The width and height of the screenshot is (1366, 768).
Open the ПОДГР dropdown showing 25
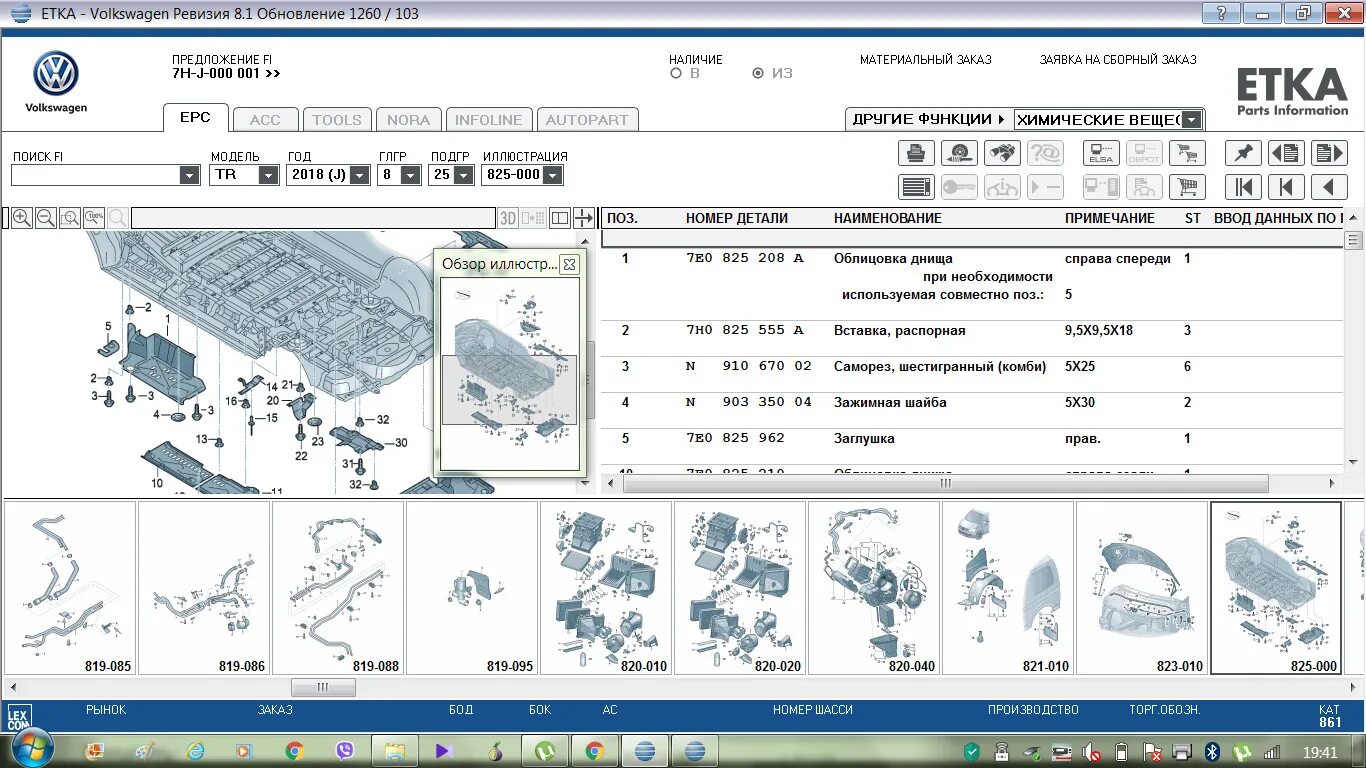(463, 175)
